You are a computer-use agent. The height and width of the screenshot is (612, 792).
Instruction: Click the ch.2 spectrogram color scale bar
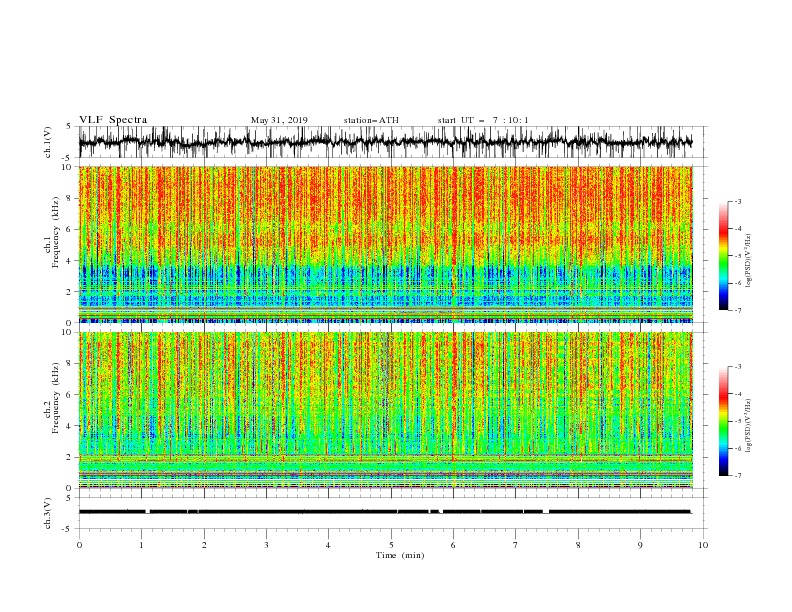(x=724, y=421)
